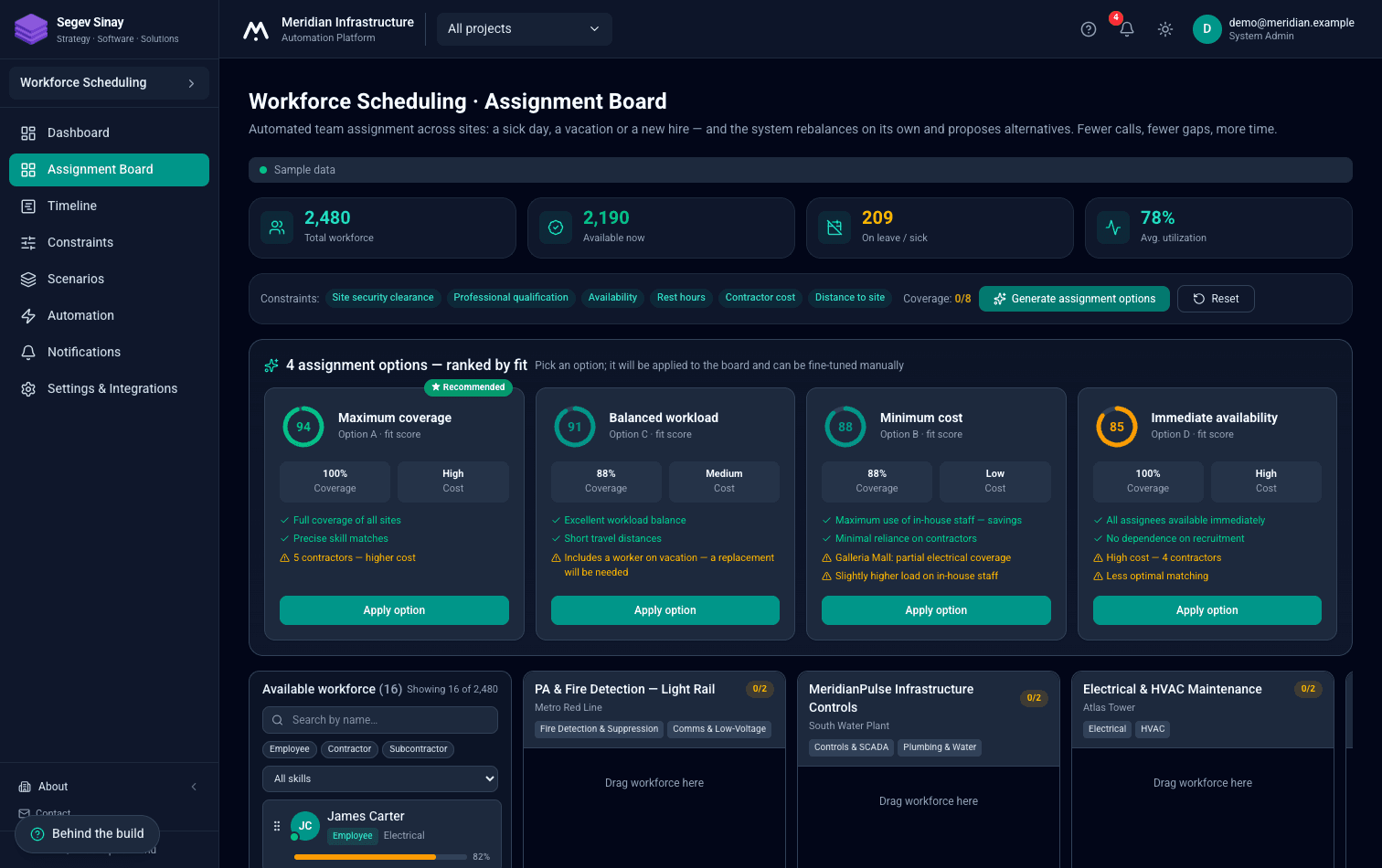
Task: Click the Behind the build question icon
Action: (x=37, y=834)
